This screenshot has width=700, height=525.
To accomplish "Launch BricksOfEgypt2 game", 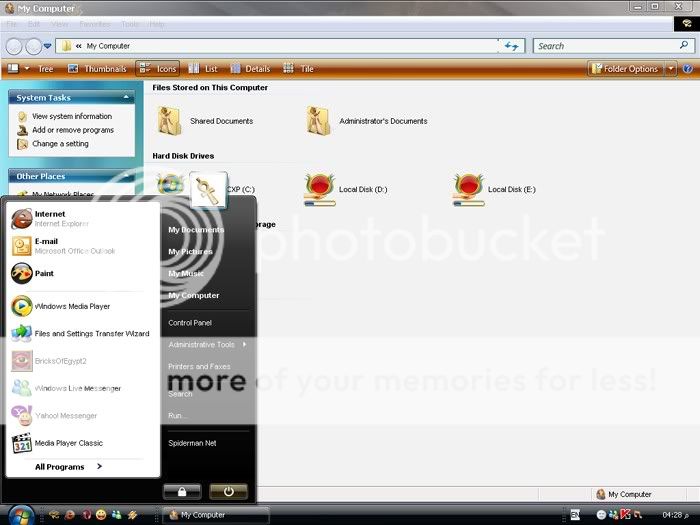I will pos(49,361).
